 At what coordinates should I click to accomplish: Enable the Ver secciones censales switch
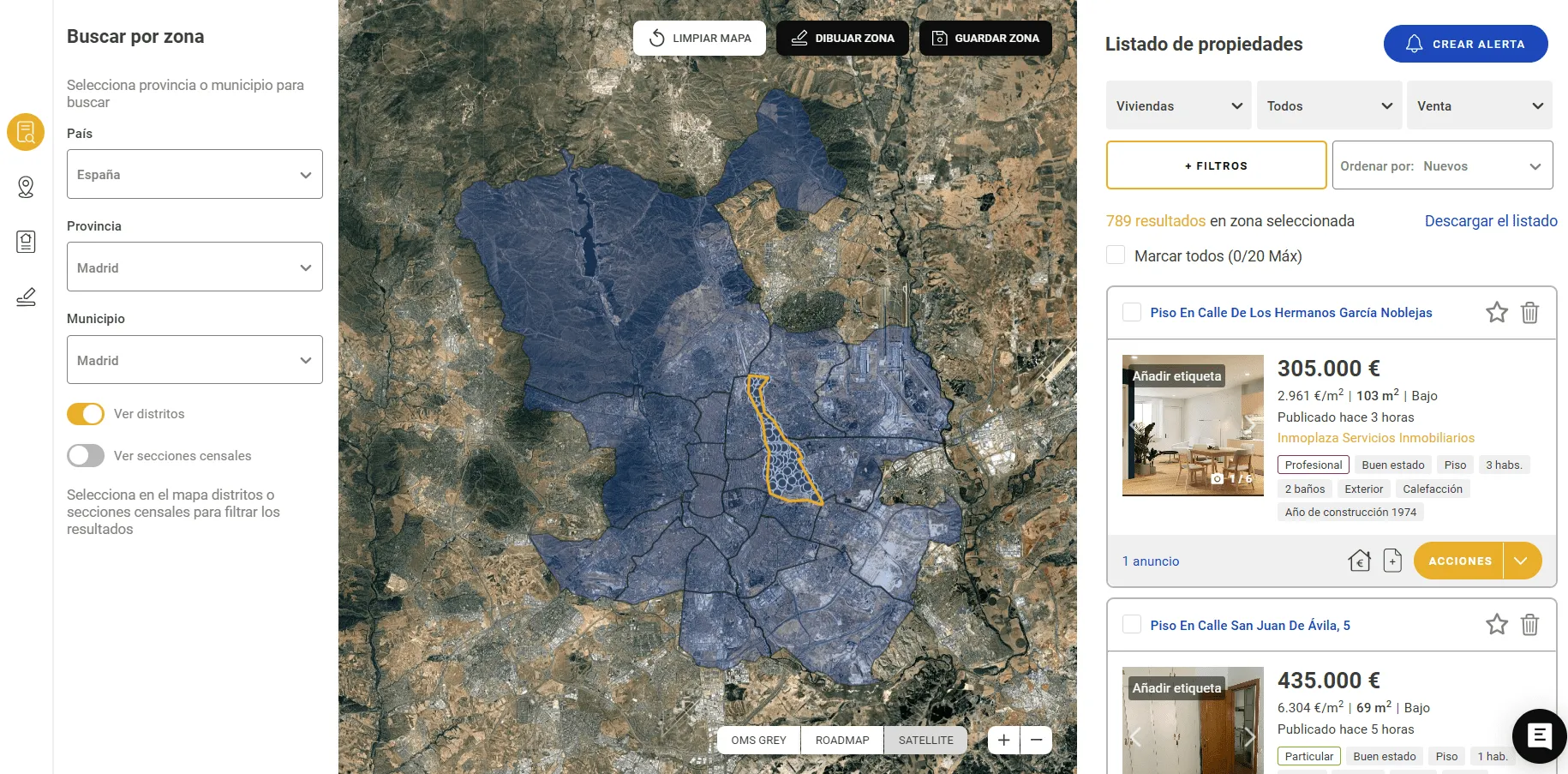click(86, 456)
